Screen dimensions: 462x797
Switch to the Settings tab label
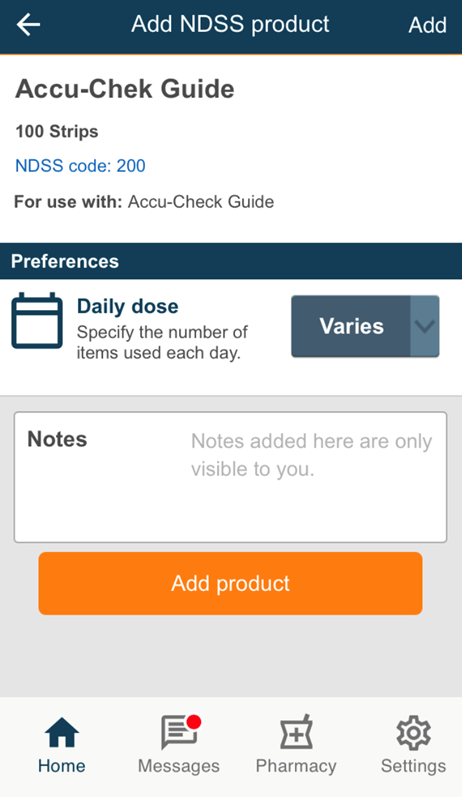[413, 765]
